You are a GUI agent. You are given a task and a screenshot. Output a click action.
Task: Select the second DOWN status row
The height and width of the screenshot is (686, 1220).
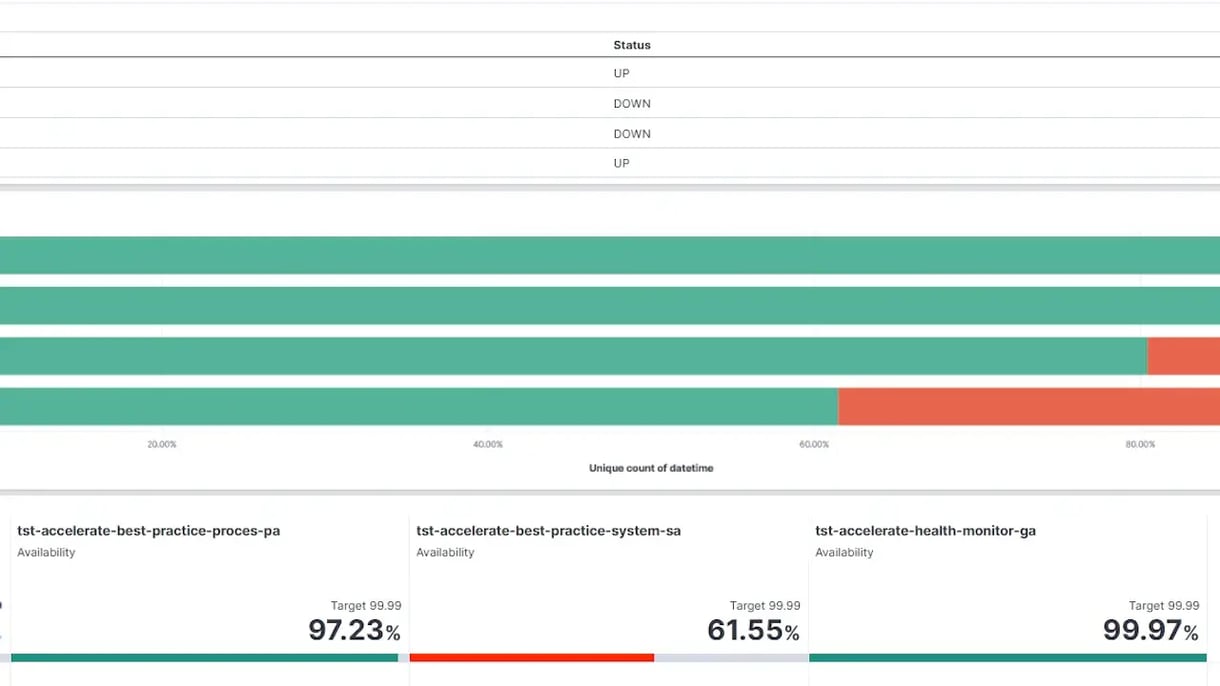632,133
